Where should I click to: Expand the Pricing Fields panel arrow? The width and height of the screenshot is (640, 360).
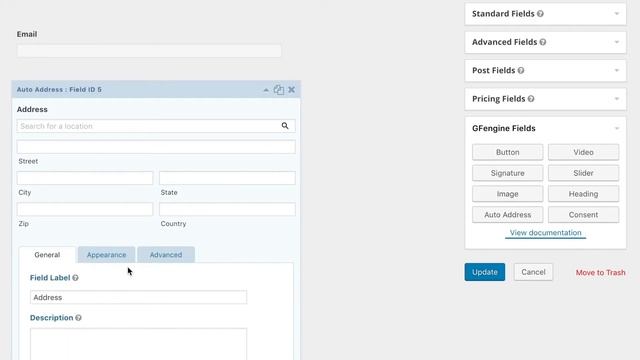tap(617, 99)
